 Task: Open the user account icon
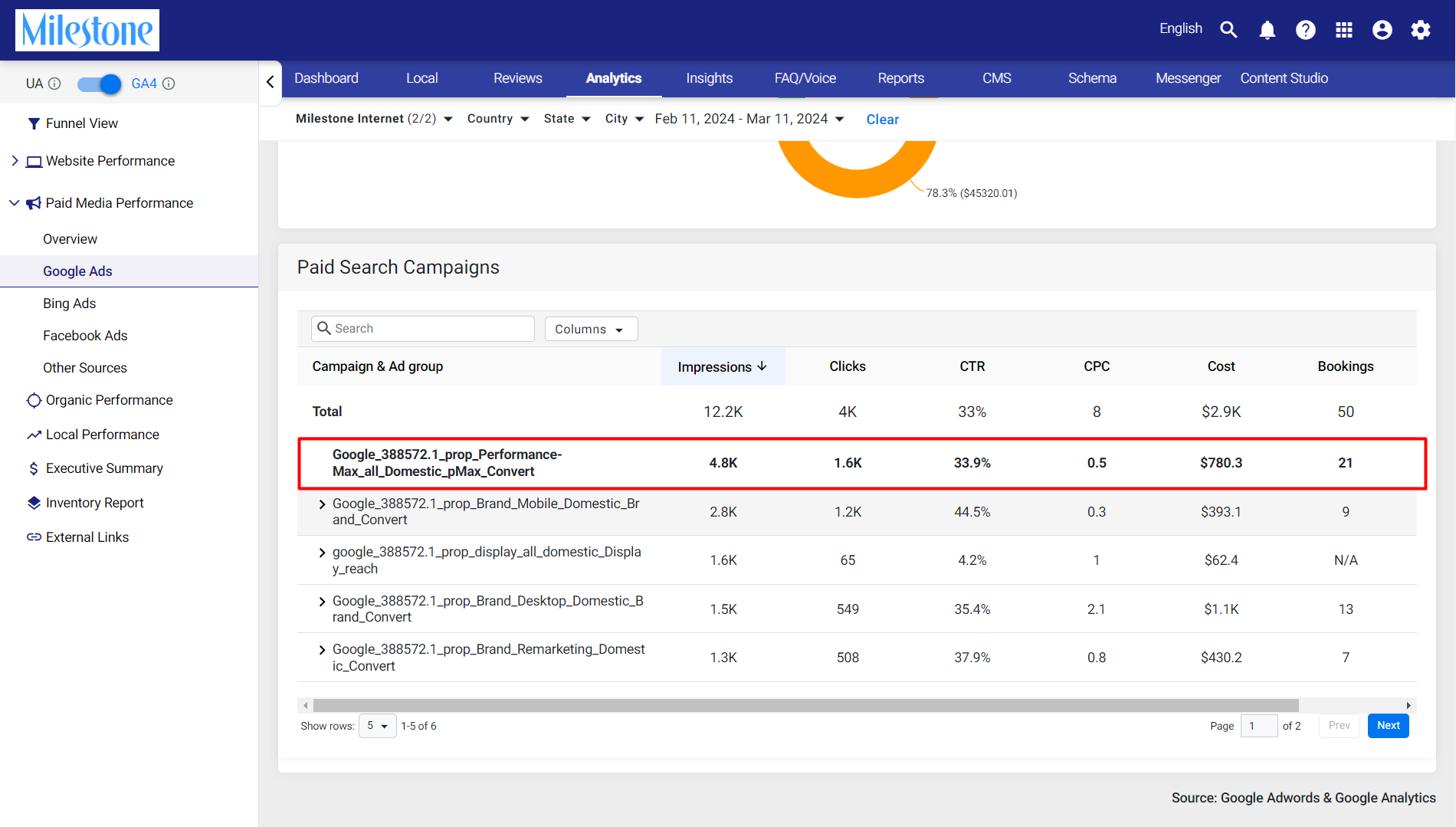1382,30
